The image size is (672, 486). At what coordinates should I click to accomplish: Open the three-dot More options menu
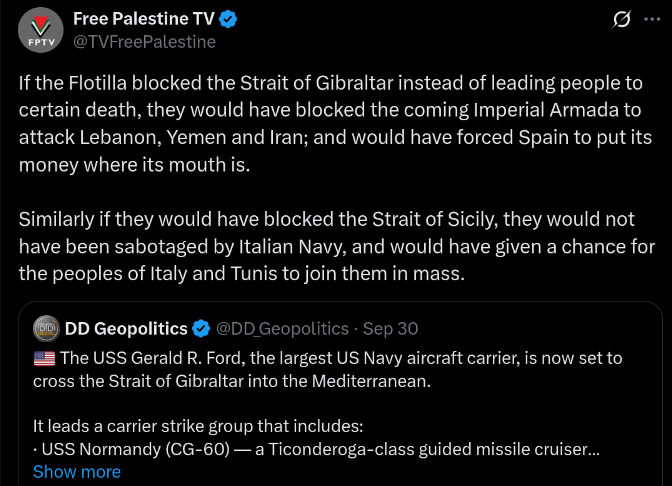652,20
